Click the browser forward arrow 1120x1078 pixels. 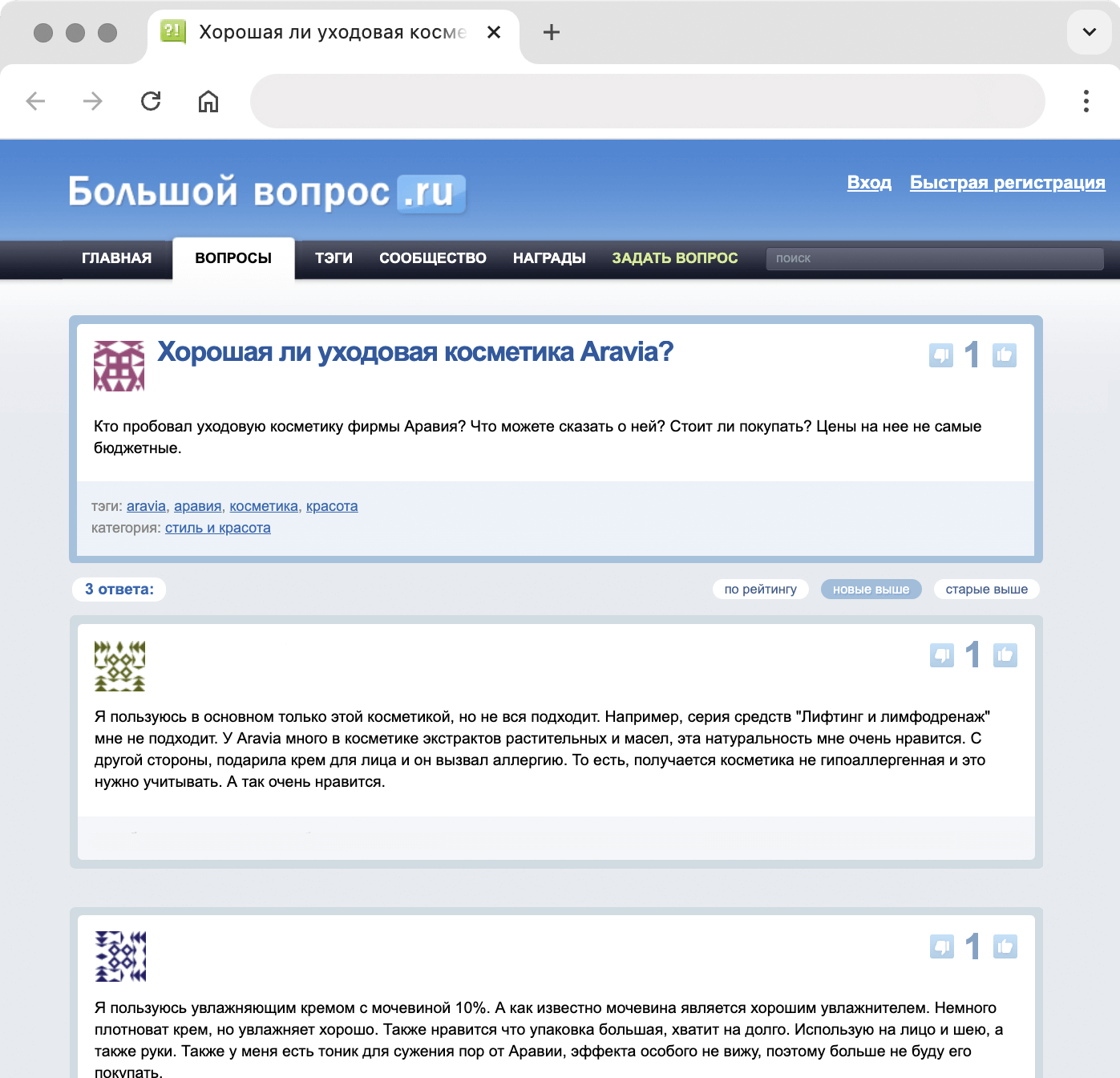[93, 101]
